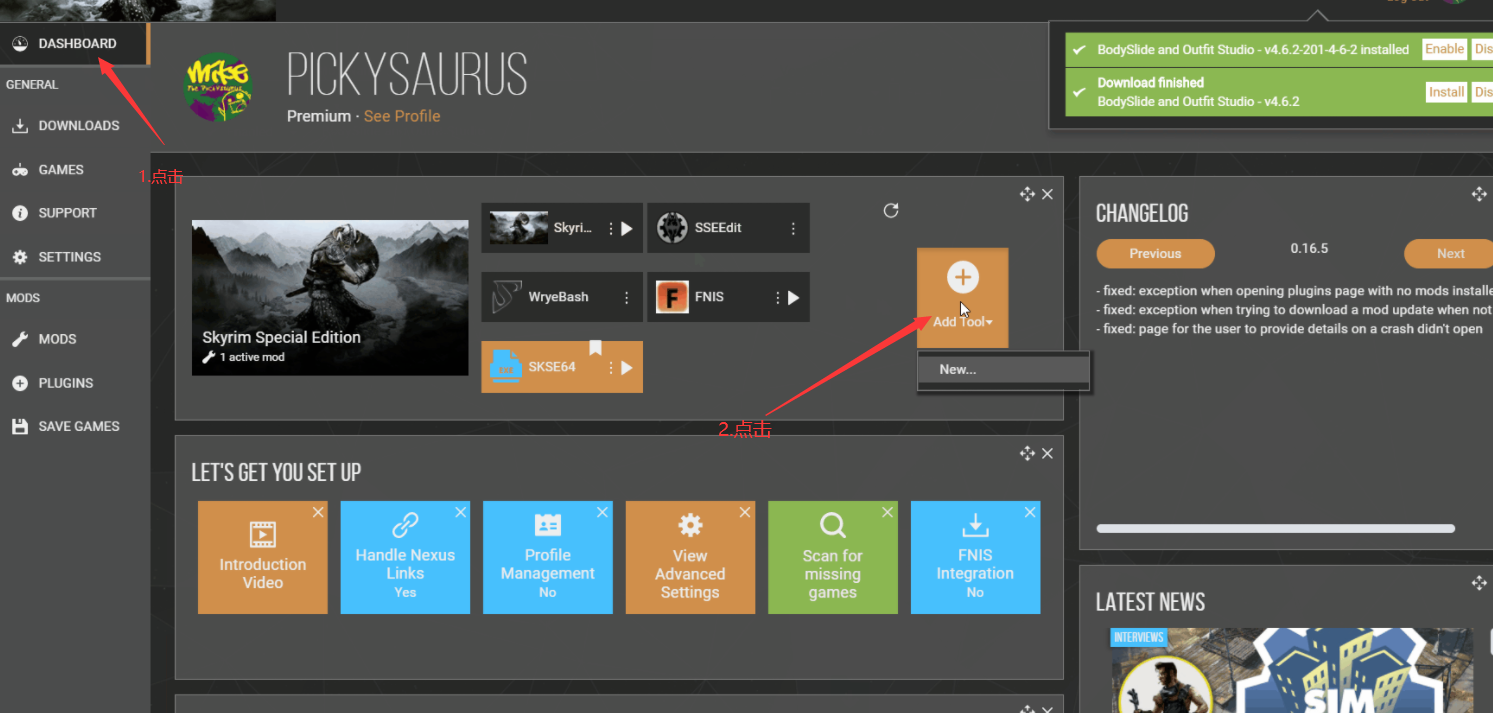Toggle FNIS Integration setting

(975, 557)
